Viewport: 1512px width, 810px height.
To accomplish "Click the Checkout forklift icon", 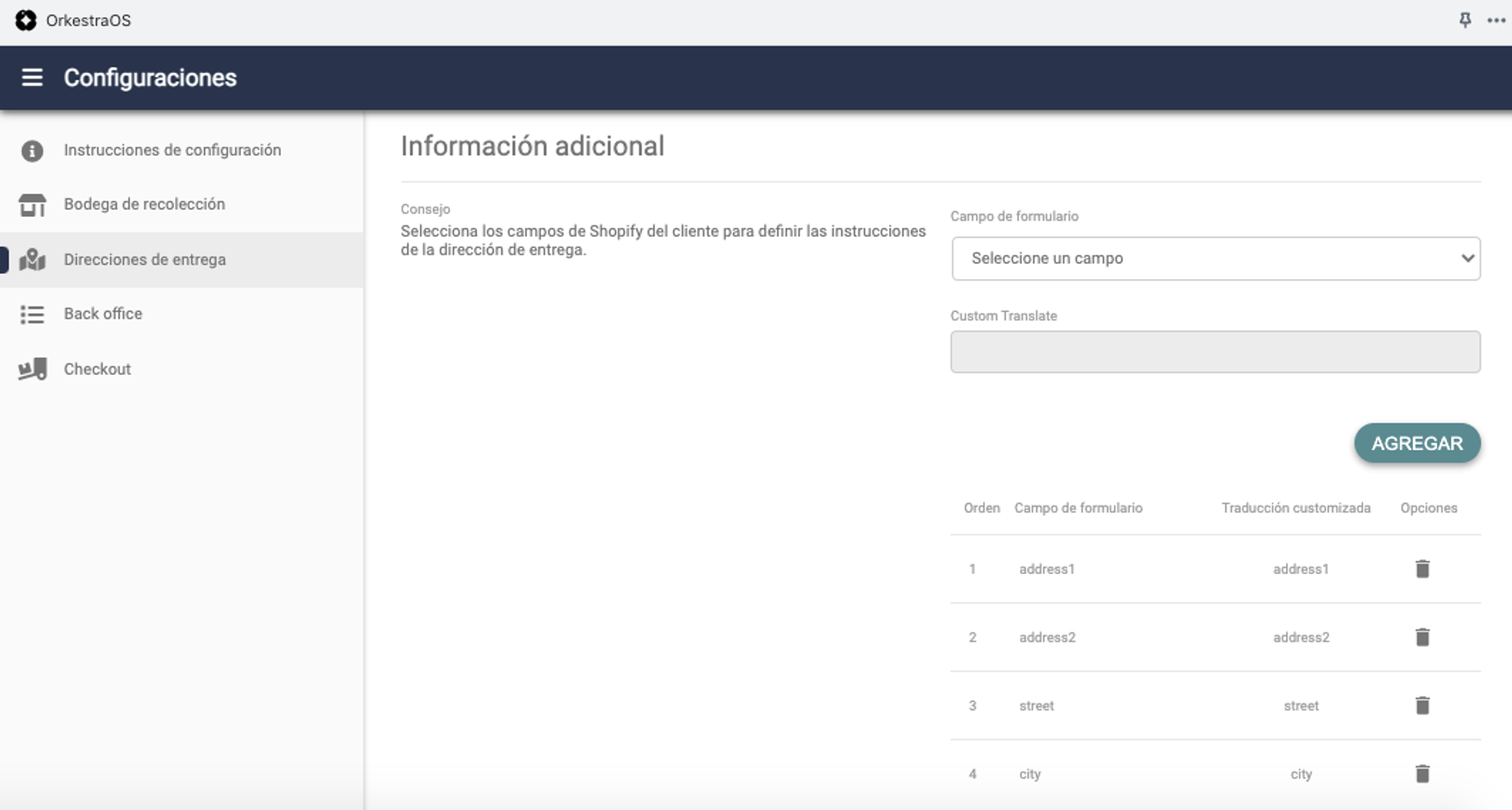I will [32, 369].
